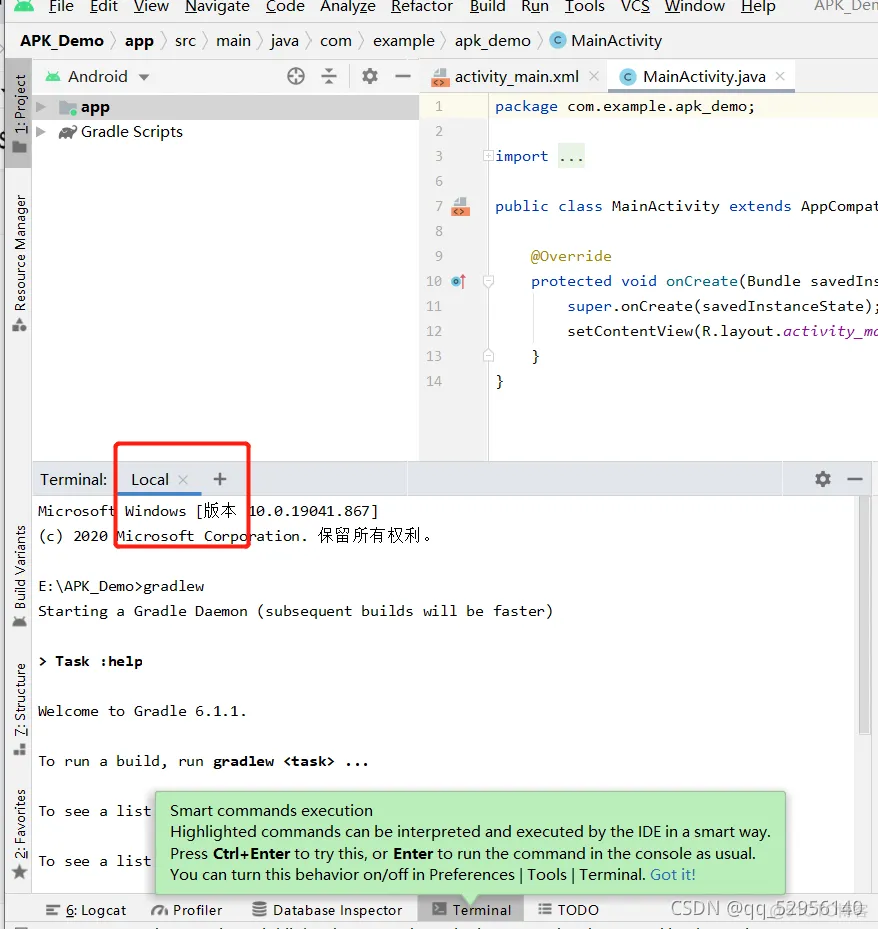Screen dimensions: 878x929
Task: Click the gradlew command line in terminal
Action: pos(121,586)
